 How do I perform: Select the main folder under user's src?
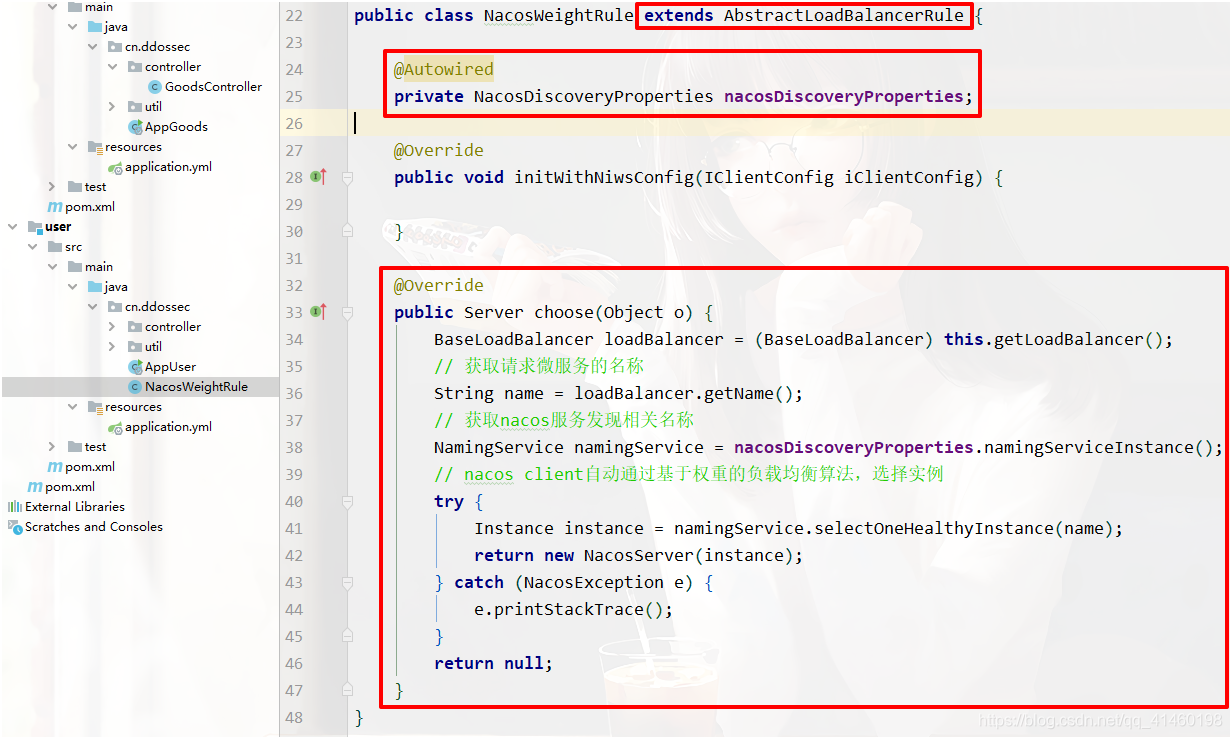click(99, 267)
